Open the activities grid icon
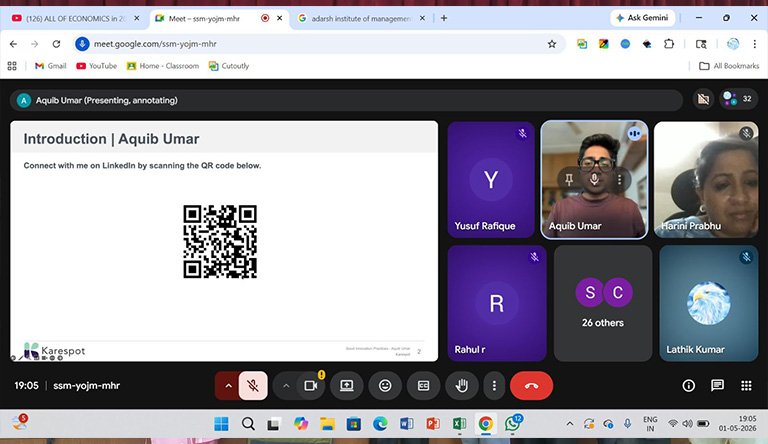Viewport: 768px width, 444px height. click(746, 386)
